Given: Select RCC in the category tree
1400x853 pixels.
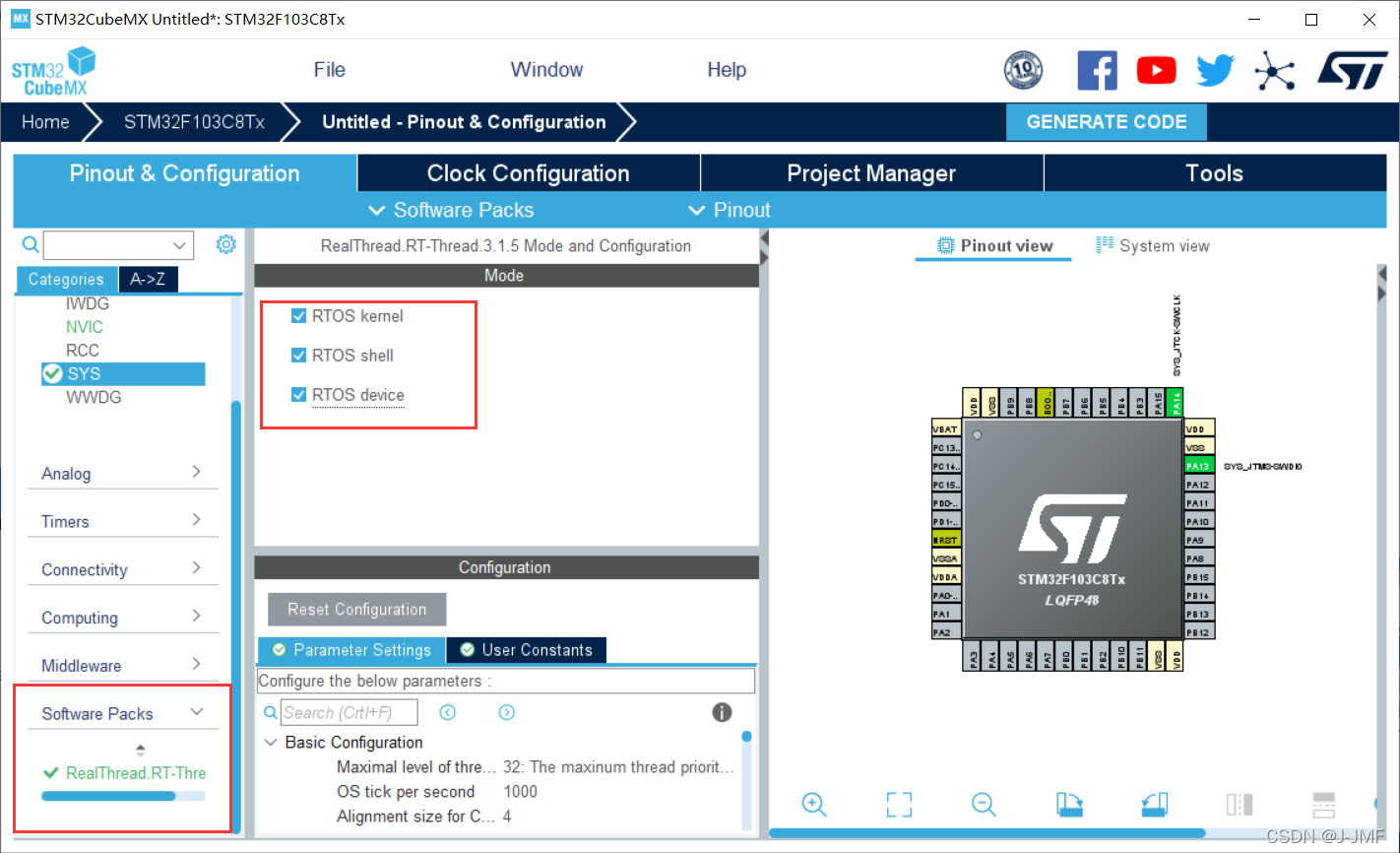Looking at the screenshot, I should (x=83, y=351).
